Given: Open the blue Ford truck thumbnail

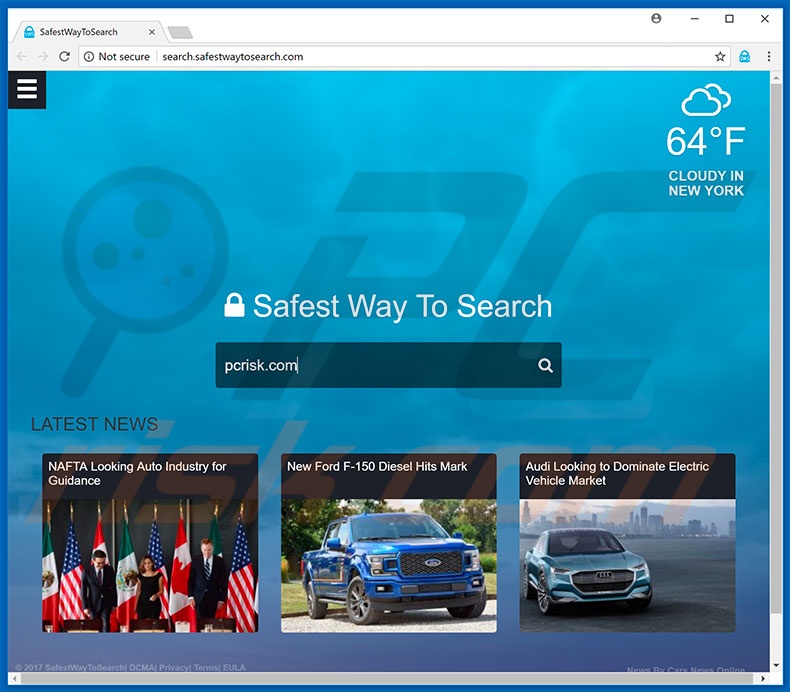Looking at the screenshot, I should (388, 565).
